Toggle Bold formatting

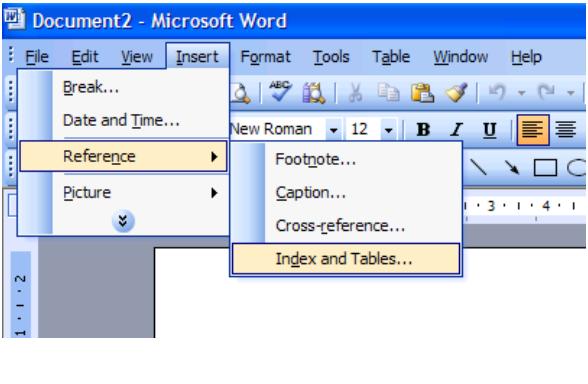423,130
